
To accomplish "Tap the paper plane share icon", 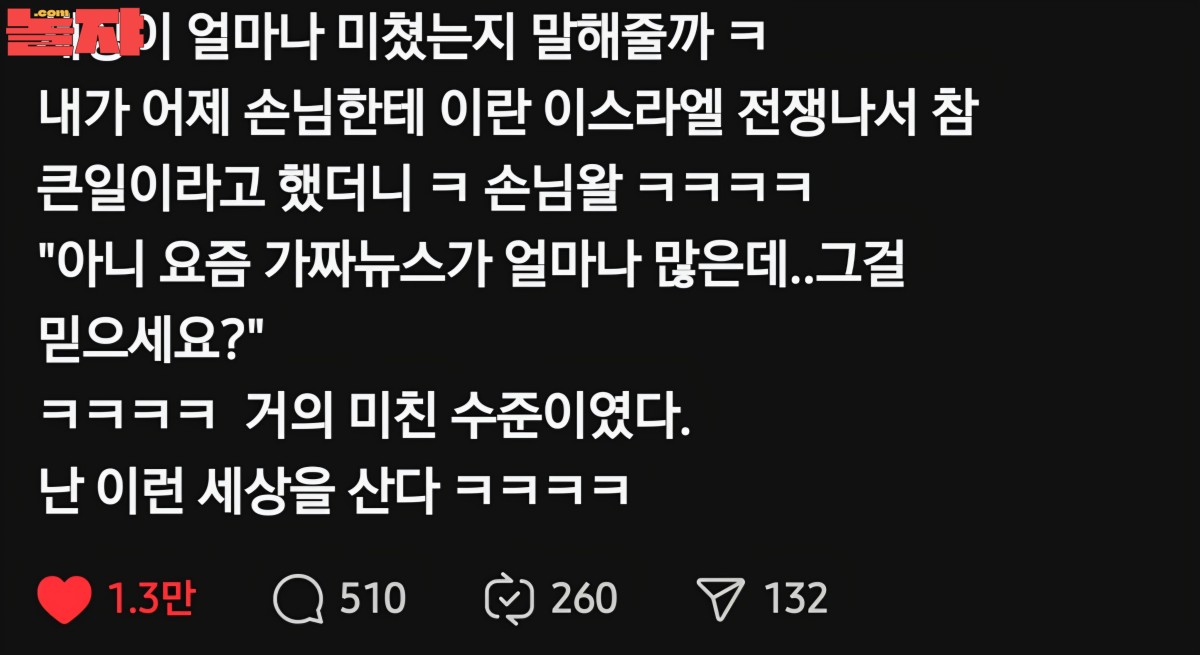I will tap(722, 598).
